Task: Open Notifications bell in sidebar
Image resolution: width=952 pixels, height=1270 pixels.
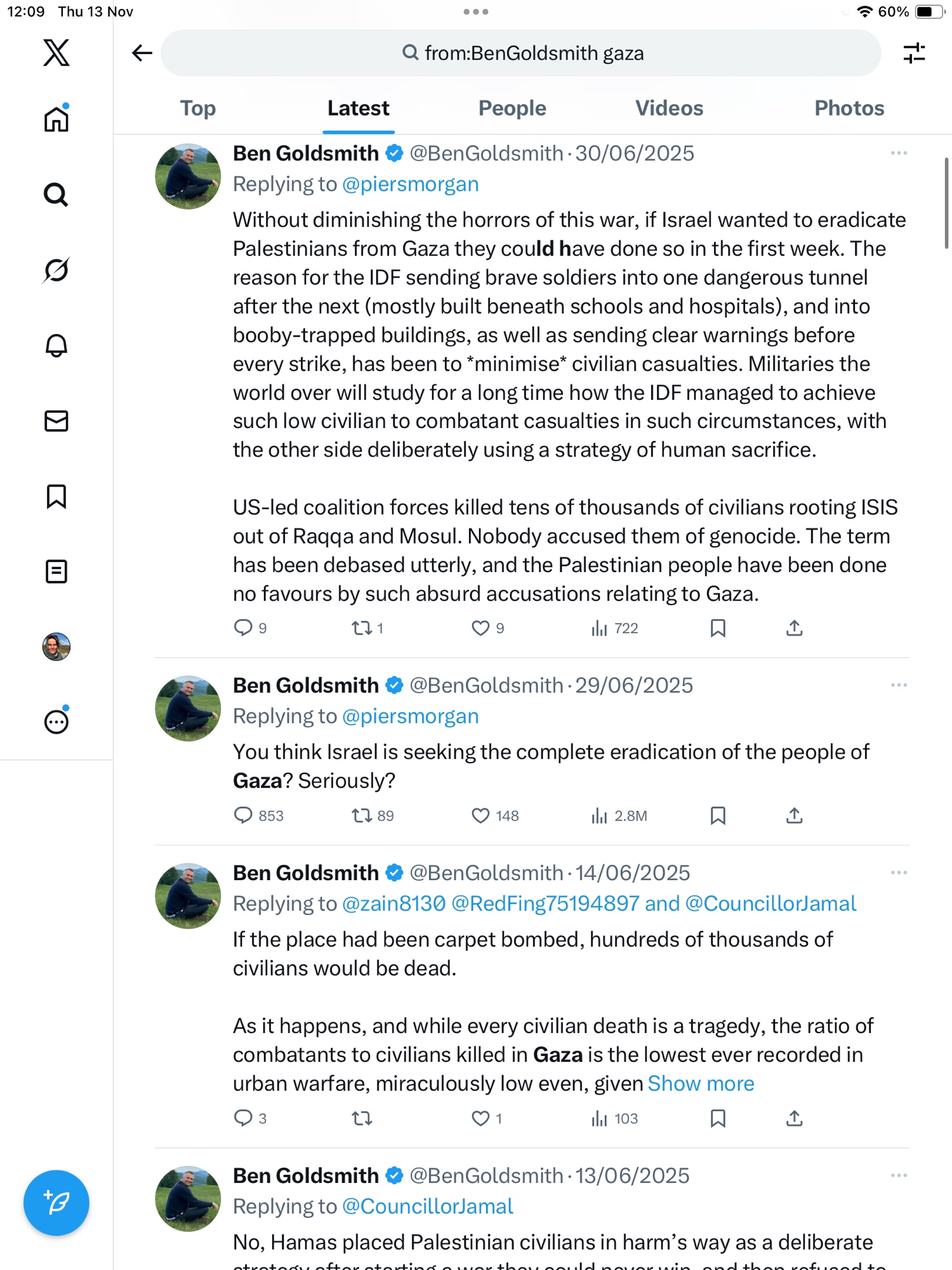Action: pos(56,345)
